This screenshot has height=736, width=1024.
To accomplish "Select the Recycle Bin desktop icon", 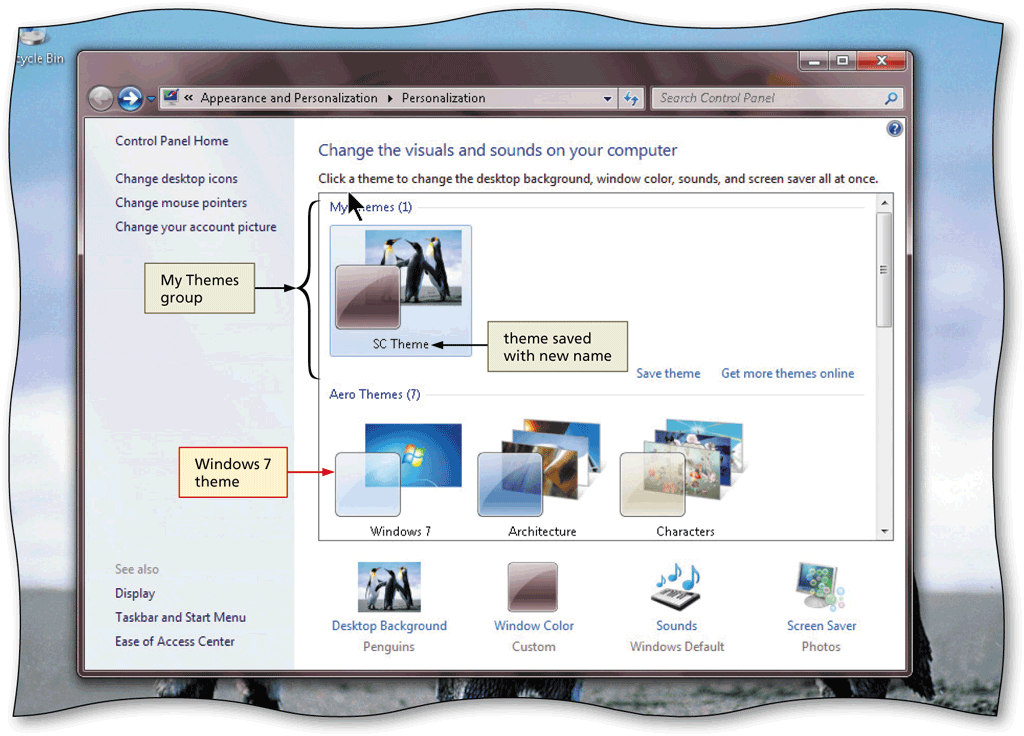I will pyautogui.click(x=38, y=47).
